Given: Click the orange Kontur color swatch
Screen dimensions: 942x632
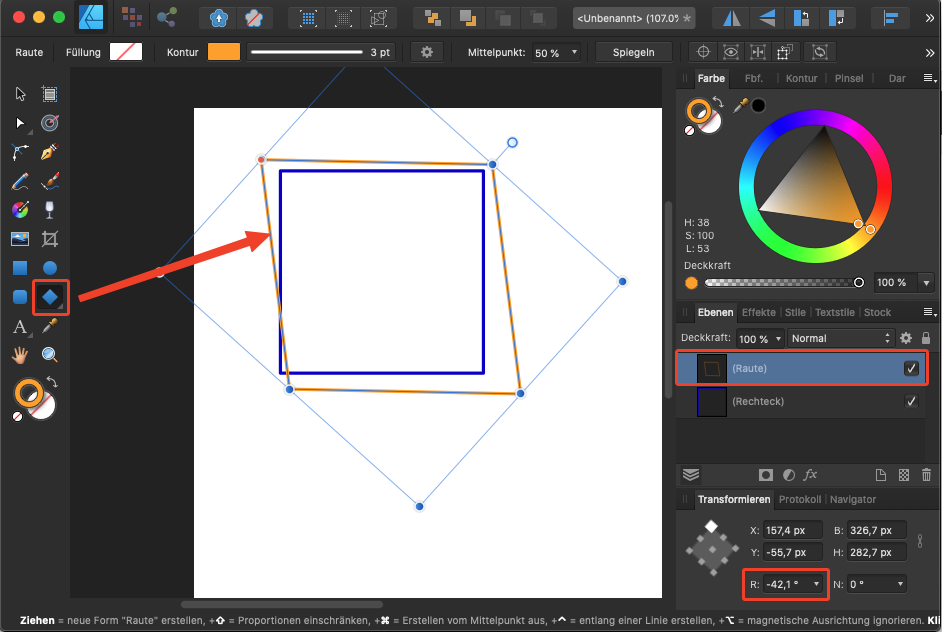Looking at the screenshot, I should pos(222,52).
